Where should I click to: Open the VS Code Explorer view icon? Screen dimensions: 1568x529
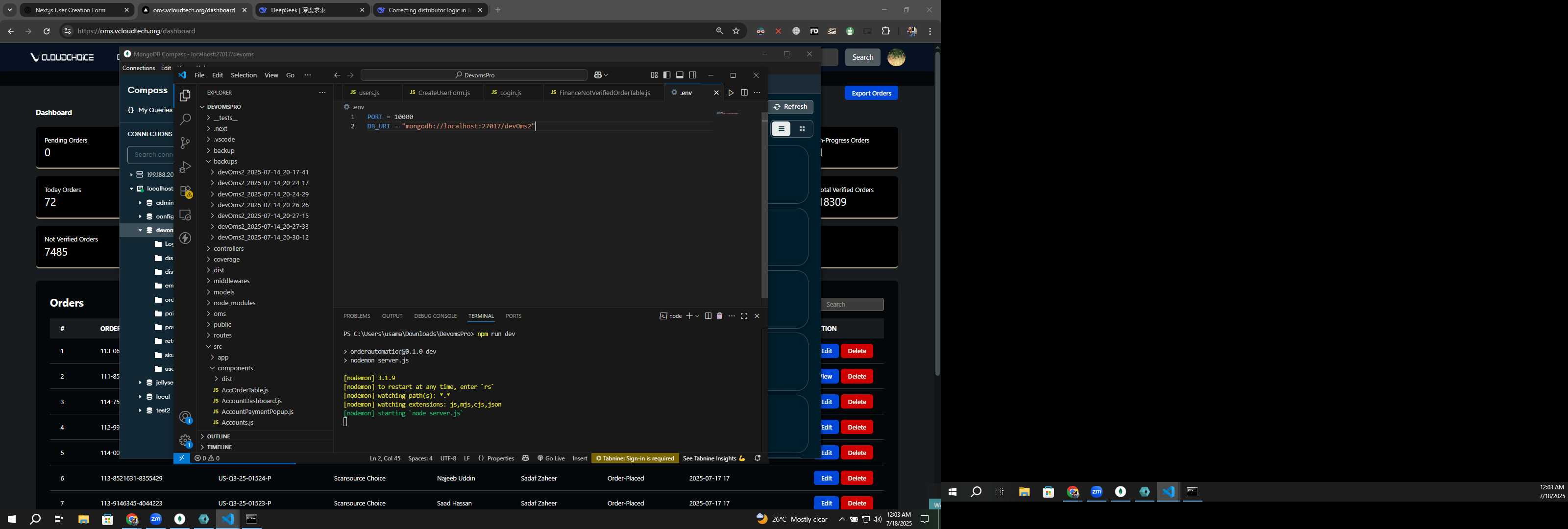point(185,96)
